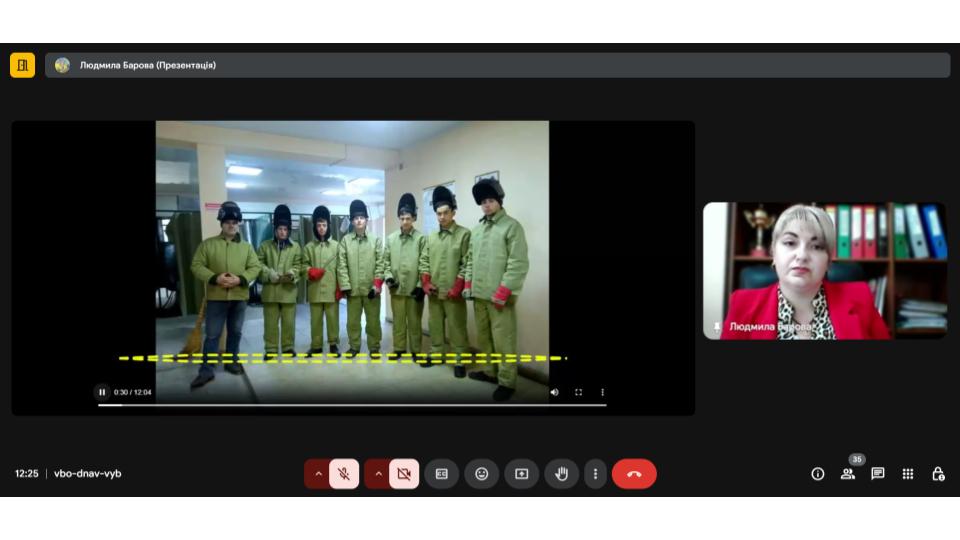Open more options in the call toolbar

coord(596,474)
